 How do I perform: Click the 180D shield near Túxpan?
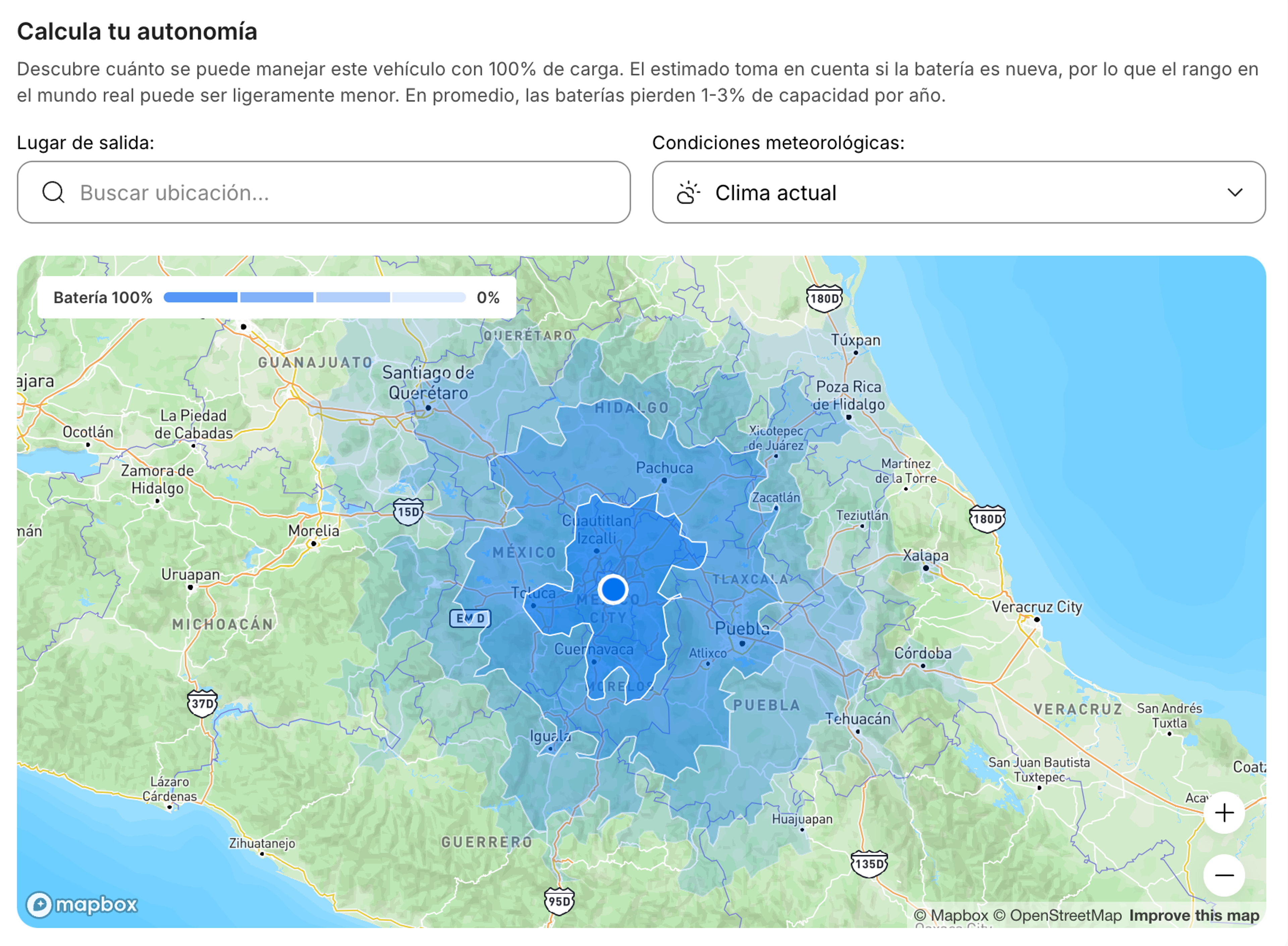pos(825,298)
